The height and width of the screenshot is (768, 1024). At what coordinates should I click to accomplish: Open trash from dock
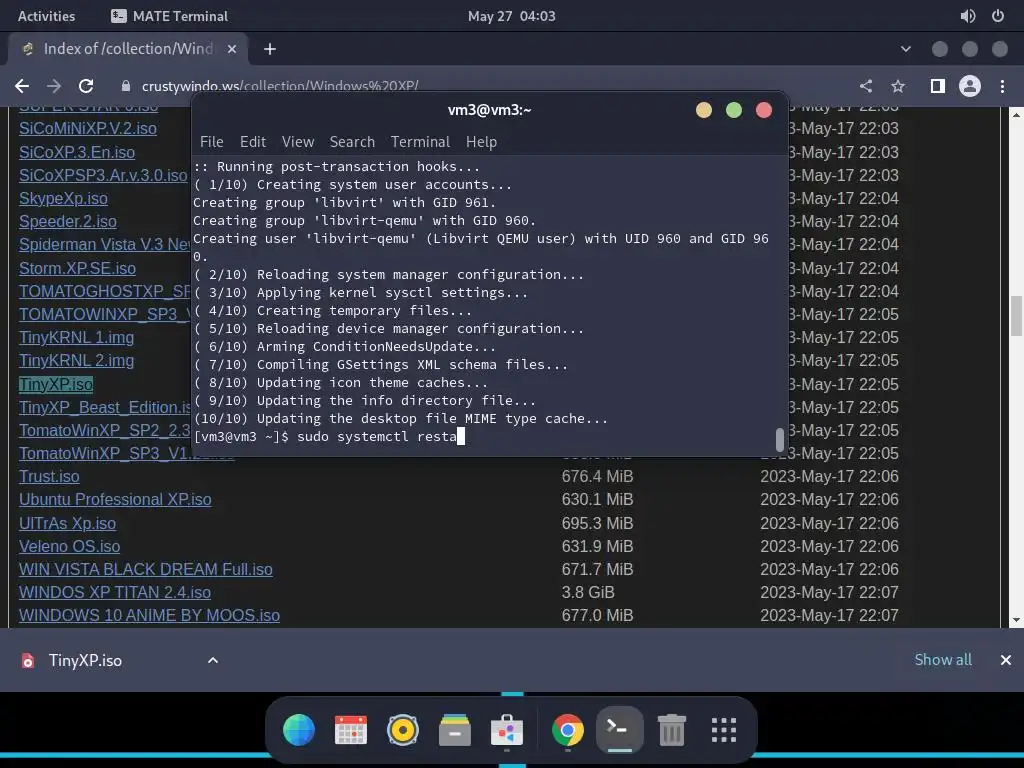[x=671, y=730]
